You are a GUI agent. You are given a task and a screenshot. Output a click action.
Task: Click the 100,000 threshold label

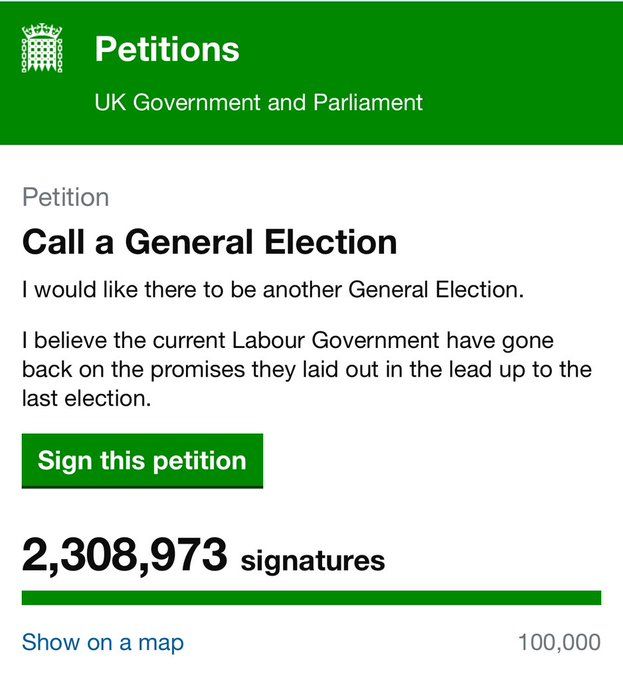pos(559,642)
